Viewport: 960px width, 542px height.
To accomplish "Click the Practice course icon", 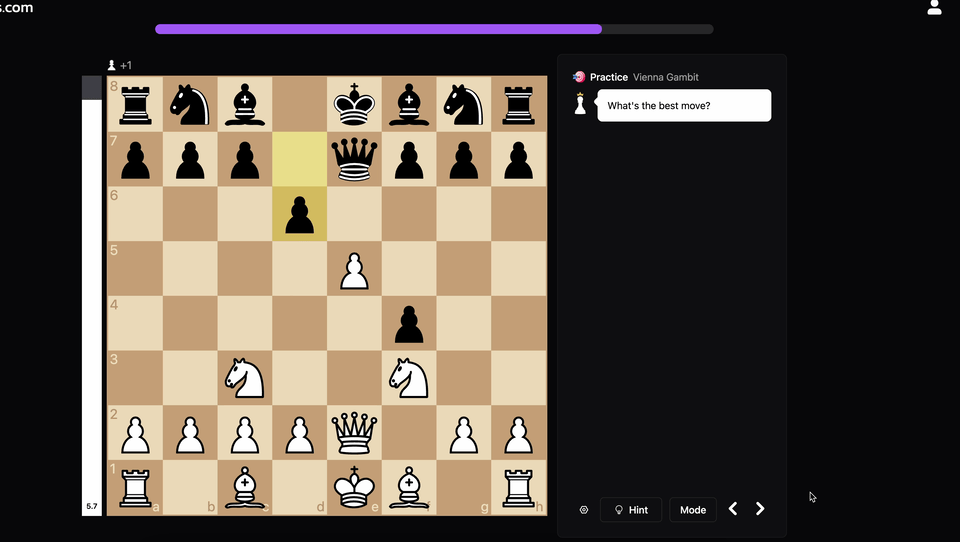I will point(579,77).
